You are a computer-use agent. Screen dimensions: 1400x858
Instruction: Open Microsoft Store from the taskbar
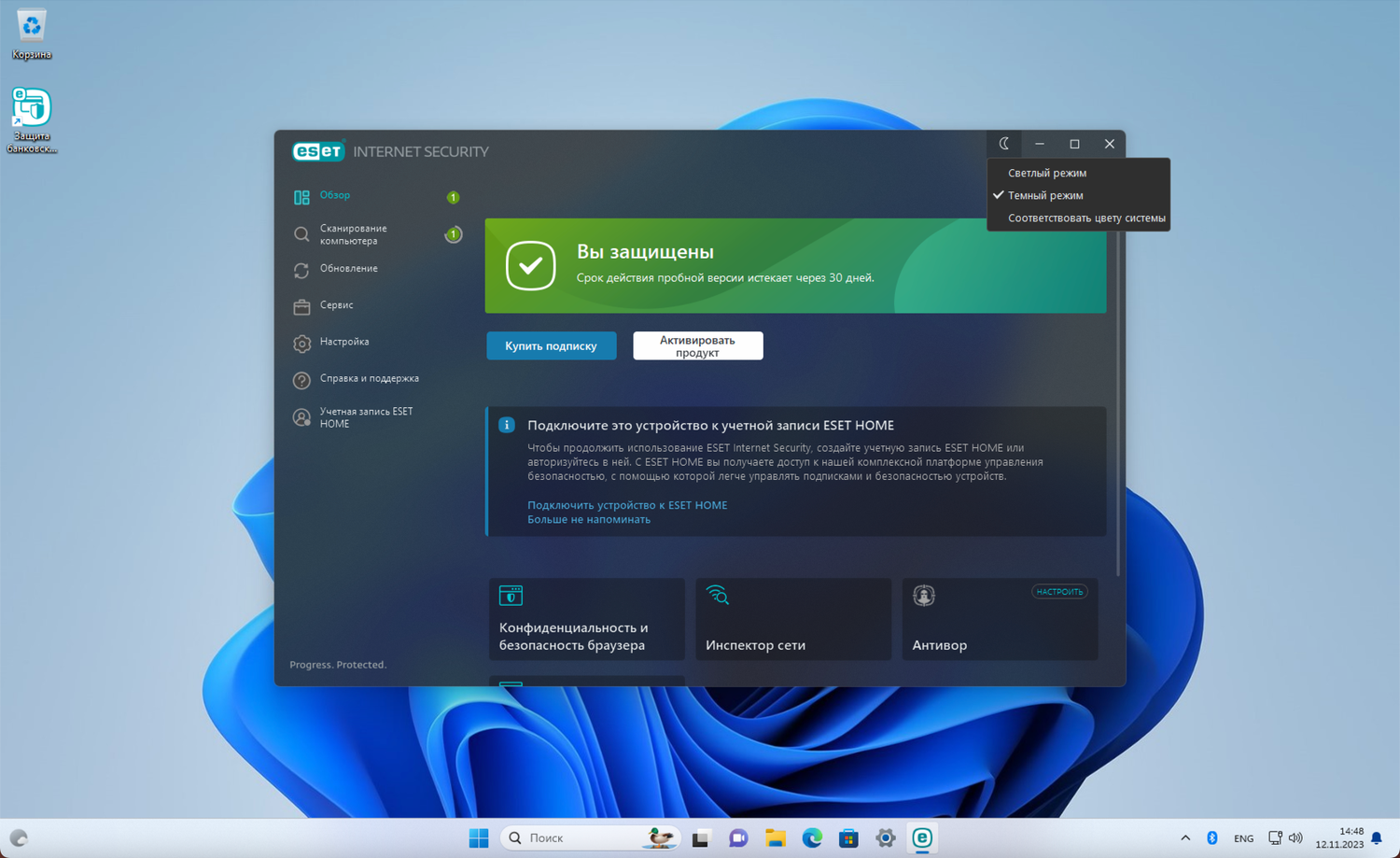coord(848,838)
